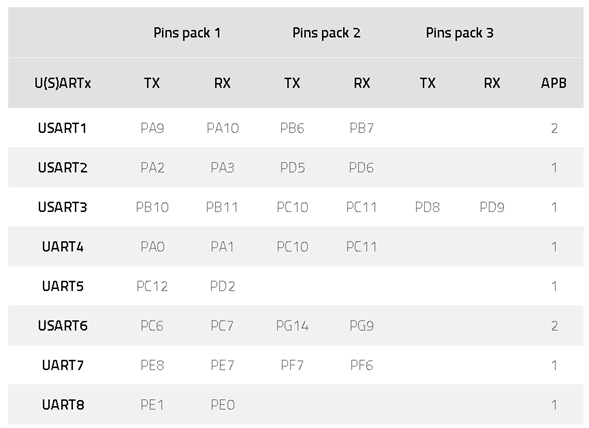Image resolution: width=589 pixels, height=428 pixels.
Task: Click the PD9 cell for USART3
Action: pyautogui.click(x=492, y=207)
